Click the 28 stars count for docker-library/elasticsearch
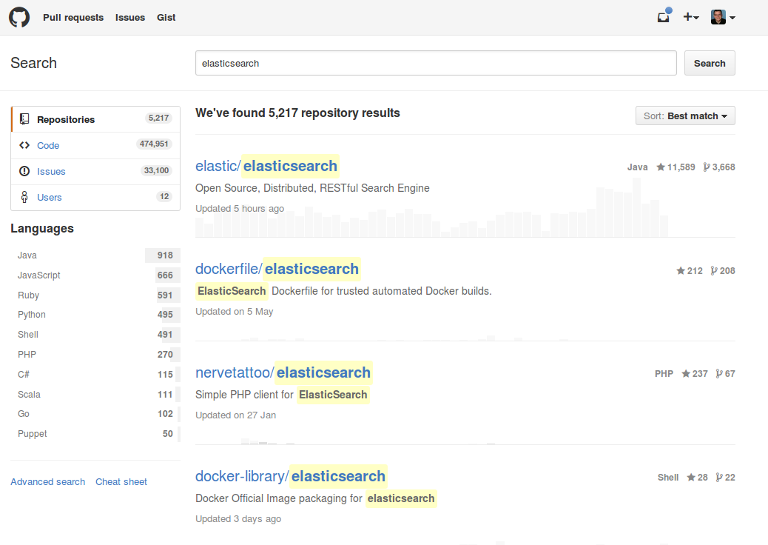The width and height of the screenshot is (768, 545). (x=697, y=477)
